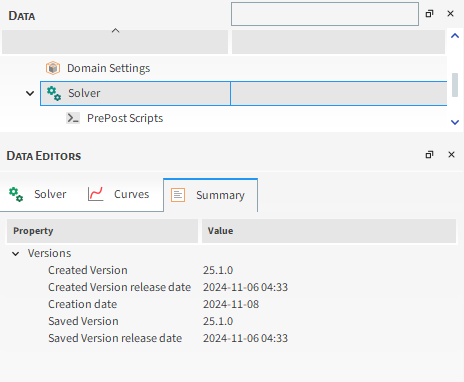Click the scroll up arrow in Data panel
This screenshot has height=382, width=464.
[455, 36]
